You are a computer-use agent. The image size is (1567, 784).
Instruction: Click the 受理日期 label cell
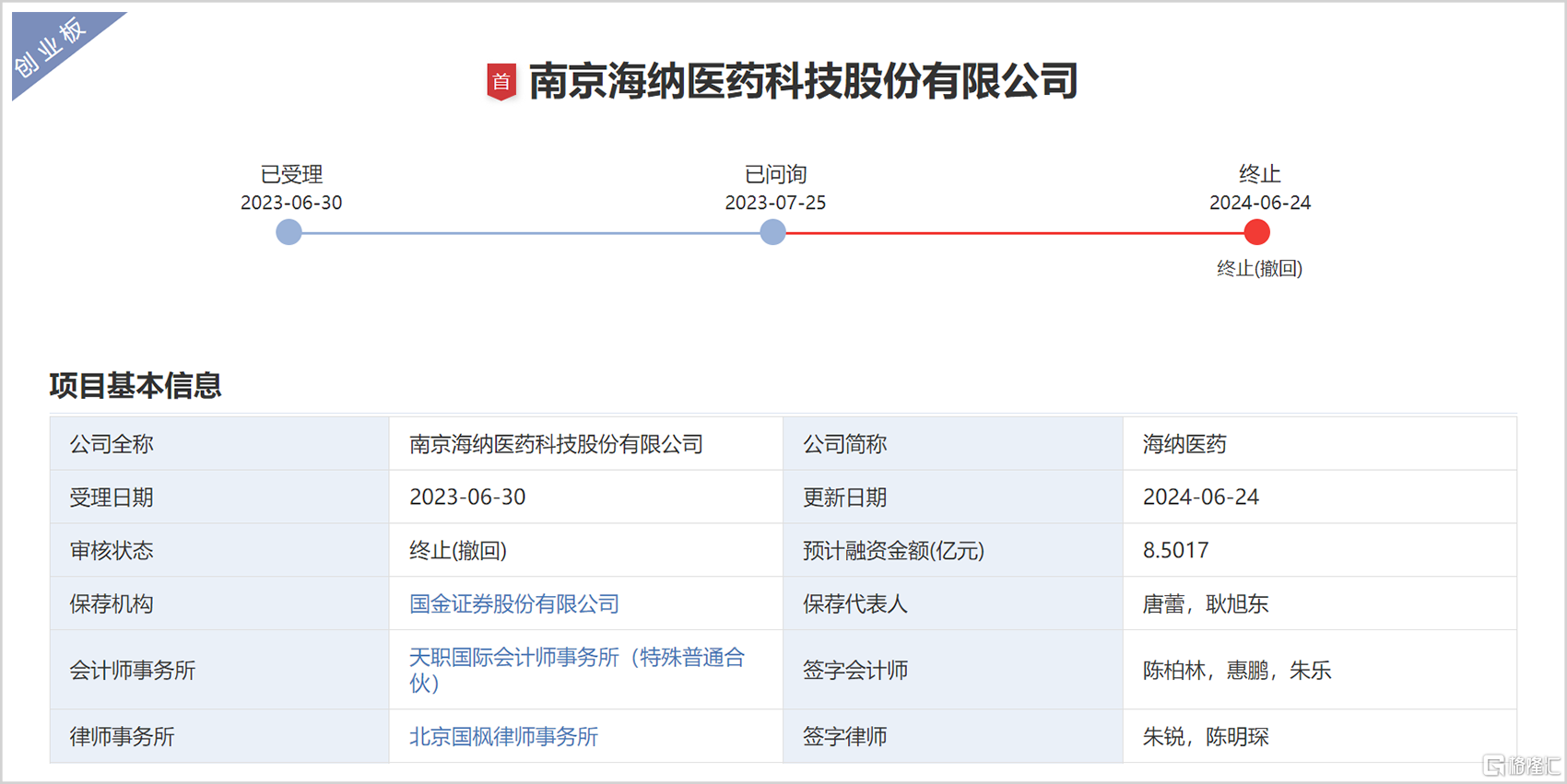click(x=220, y=497)
